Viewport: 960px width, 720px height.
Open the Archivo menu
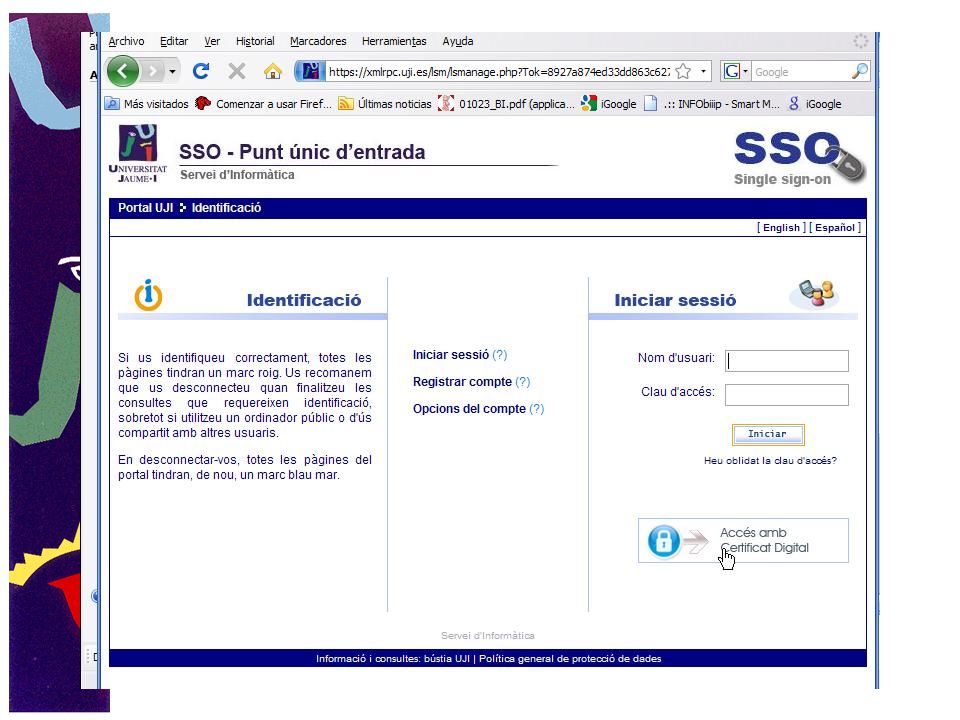[x=126, y=41]
